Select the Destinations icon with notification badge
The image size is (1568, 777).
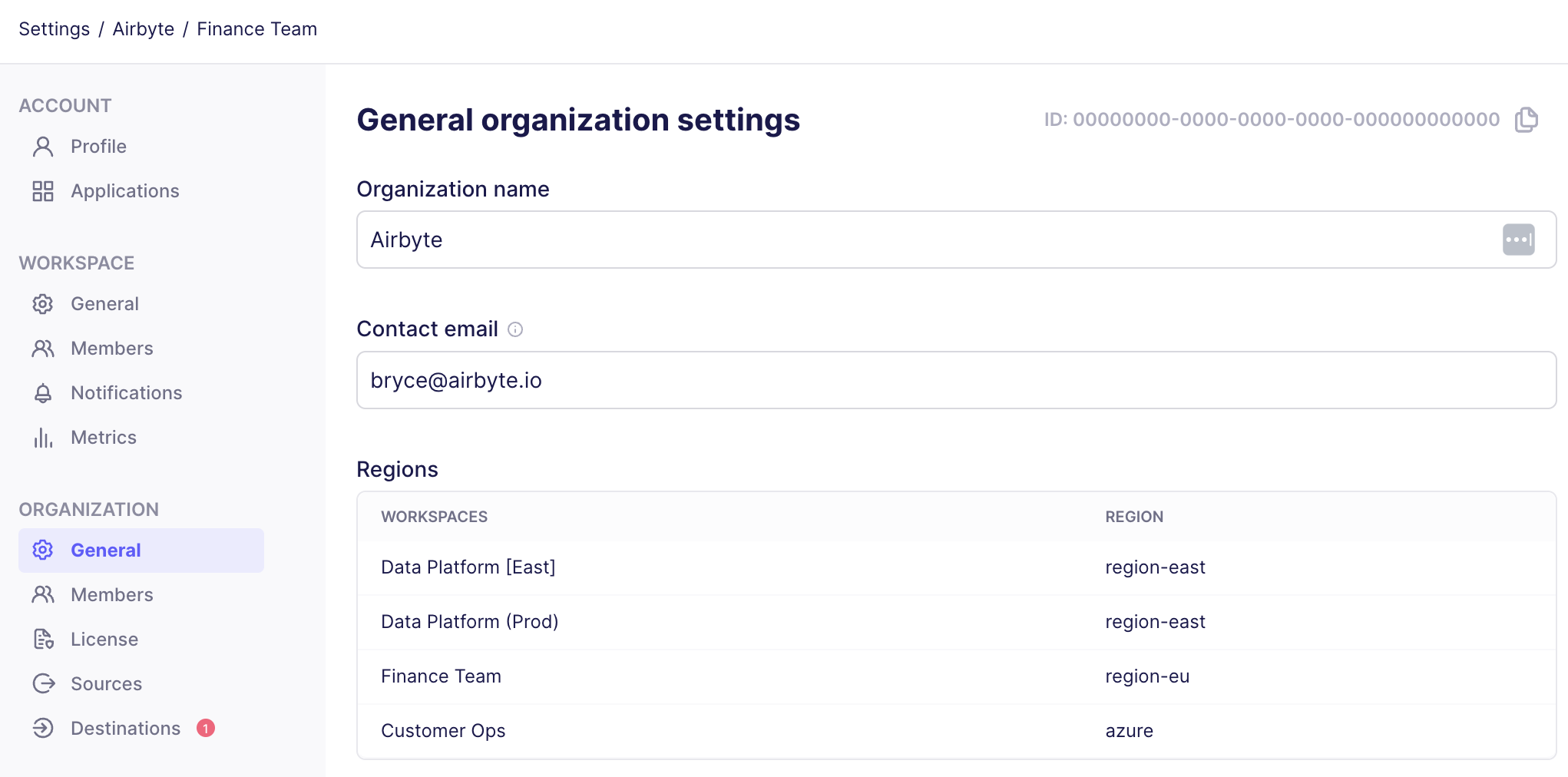click(x=43, y=728)
